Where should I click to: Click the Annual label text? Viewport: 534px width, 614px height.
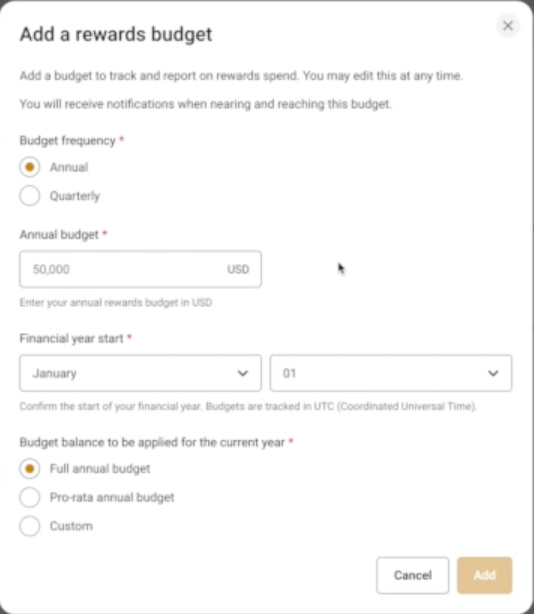(69, 167)
